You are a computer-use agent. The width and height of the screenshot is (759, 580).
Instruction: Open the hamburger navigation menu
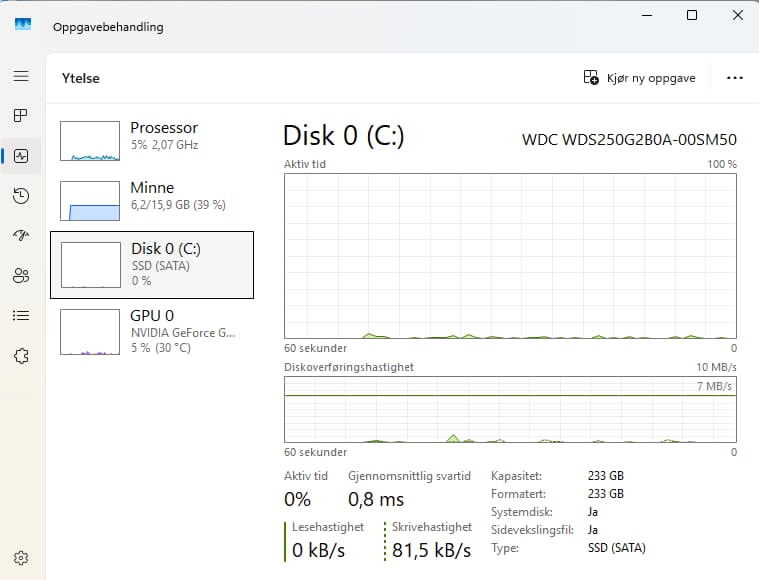click(x=21, y=76)
